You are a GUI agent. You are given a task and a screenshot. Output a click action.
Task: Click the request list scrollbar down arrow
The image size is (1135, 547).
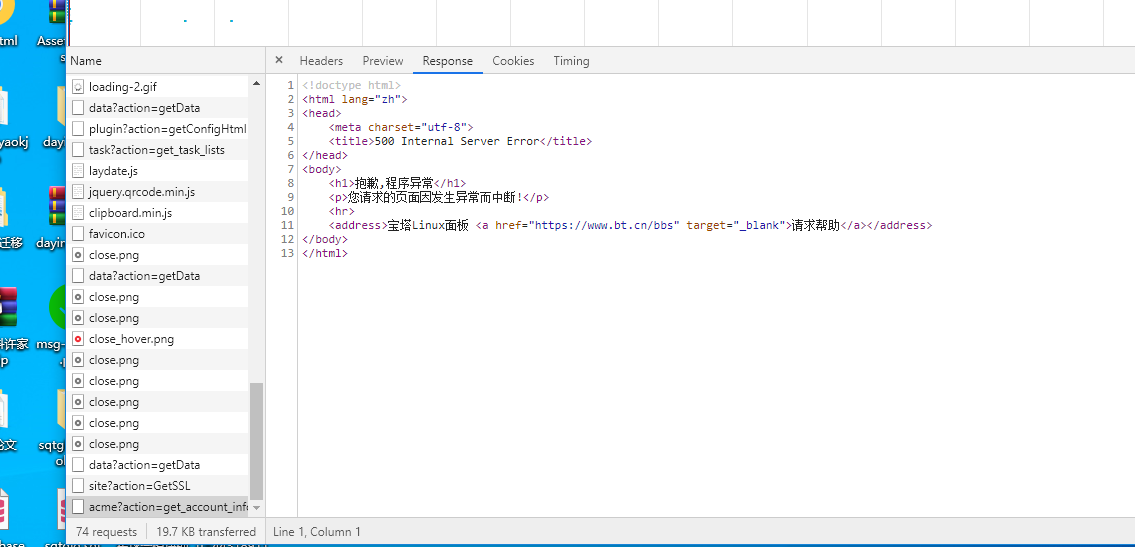(x=256, y=509)
